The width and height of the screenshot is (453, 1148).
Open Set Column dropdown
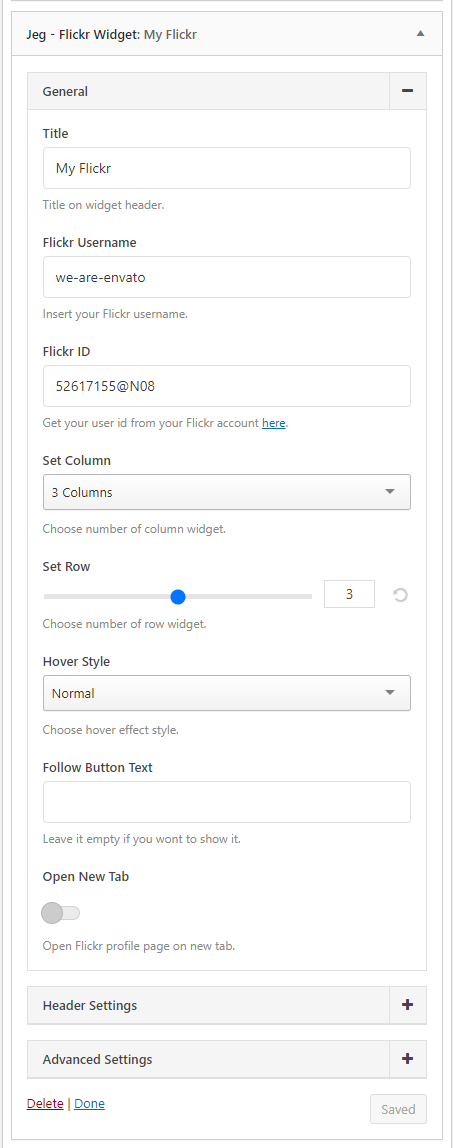pyautogui.click(x=227, y=492)
